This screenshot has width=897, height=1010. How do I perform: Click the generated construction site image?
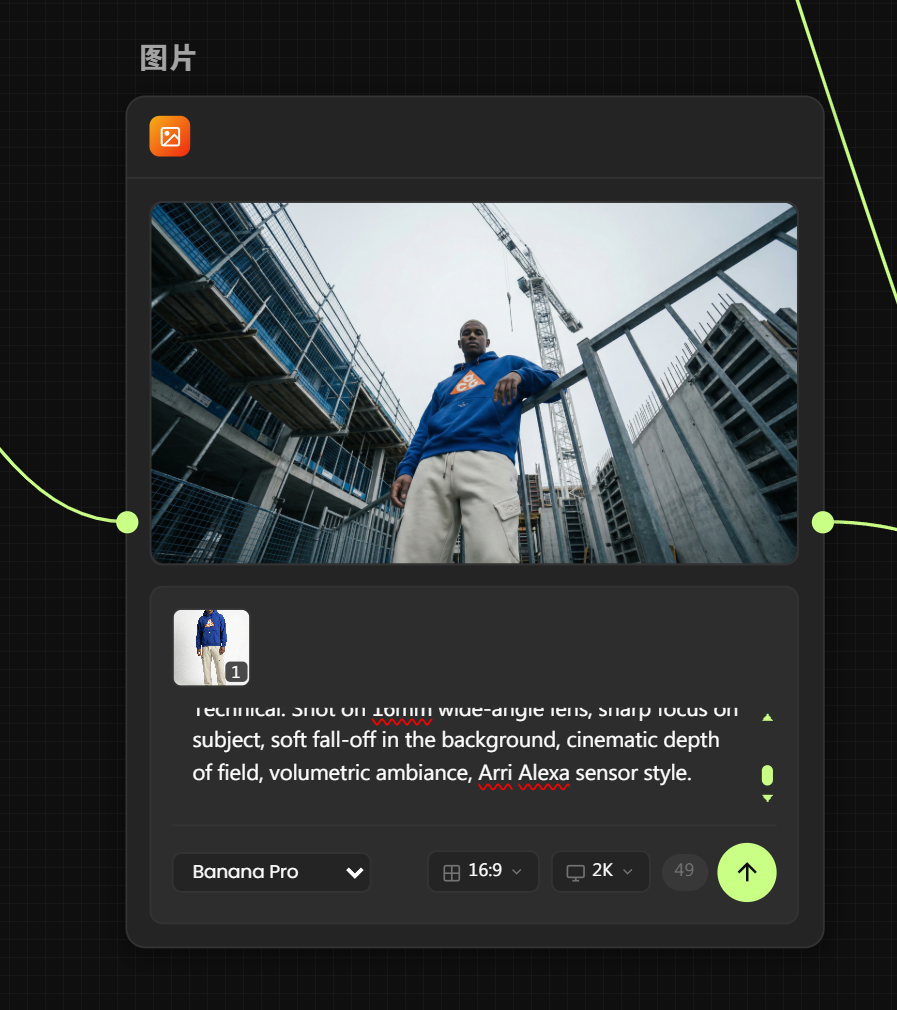coord(474,383)
